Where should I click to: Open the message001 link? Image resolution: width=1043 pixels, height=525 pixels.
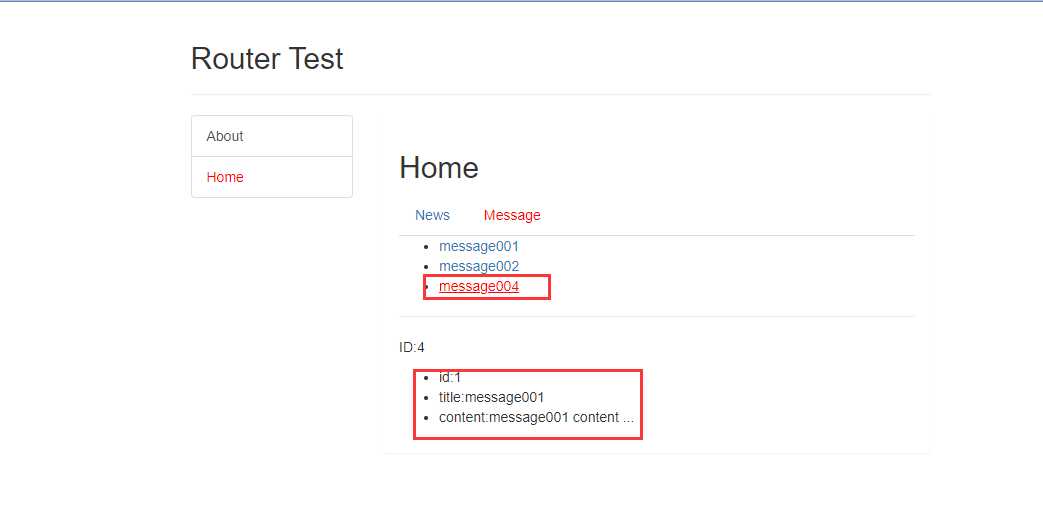click(x=479, y=246)
